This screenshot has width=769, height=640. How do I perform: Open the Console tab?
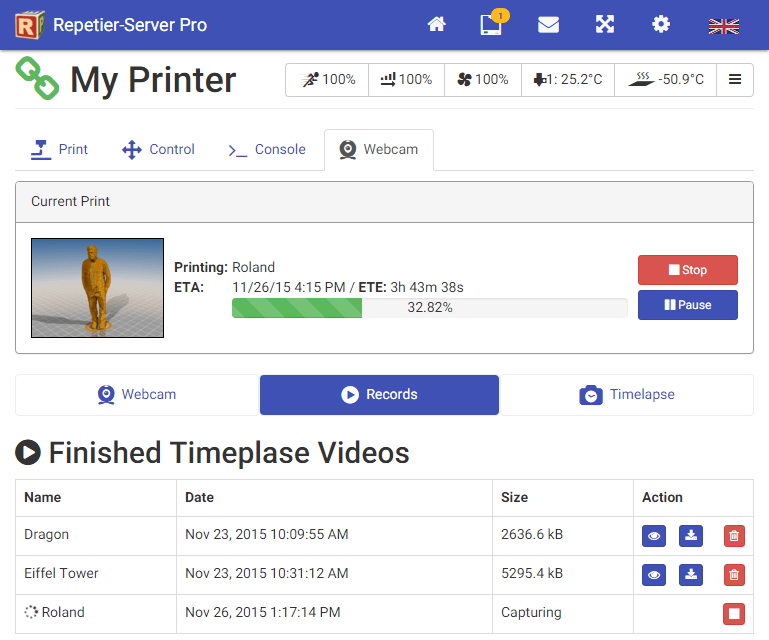coord(266,150)
